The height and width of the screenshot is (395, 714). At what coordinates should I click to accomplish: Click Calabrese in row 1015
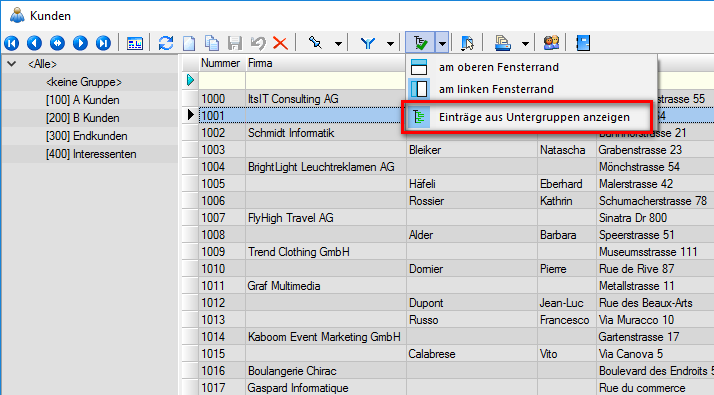(432, 354)
